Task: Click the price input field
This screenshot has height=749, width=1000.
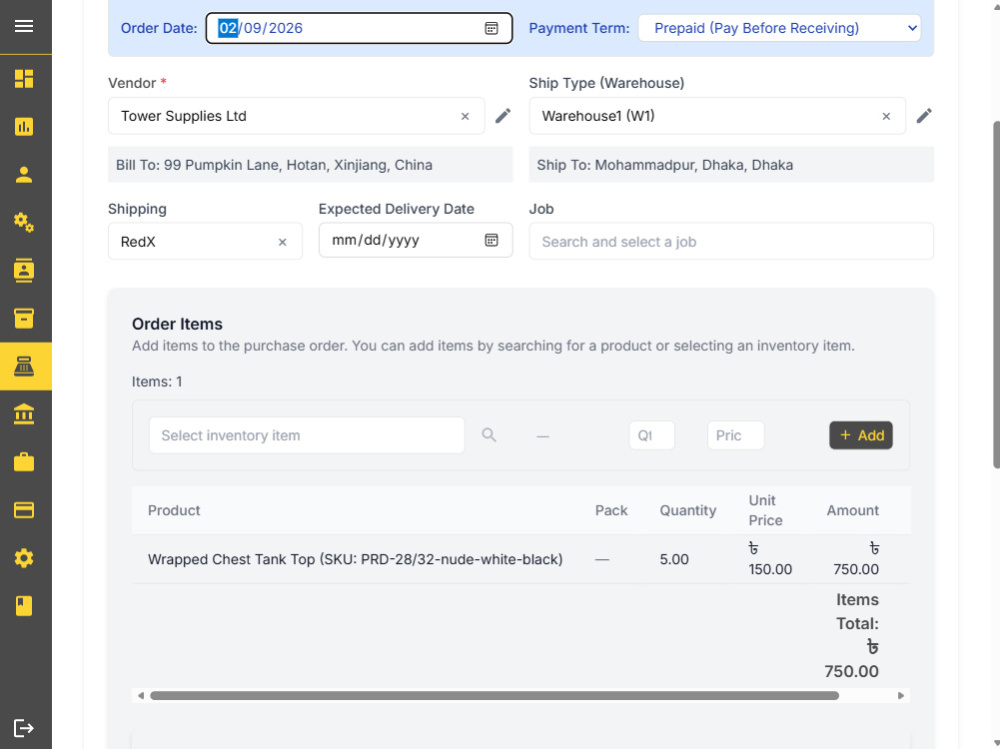Action: (x=735, y=435)
